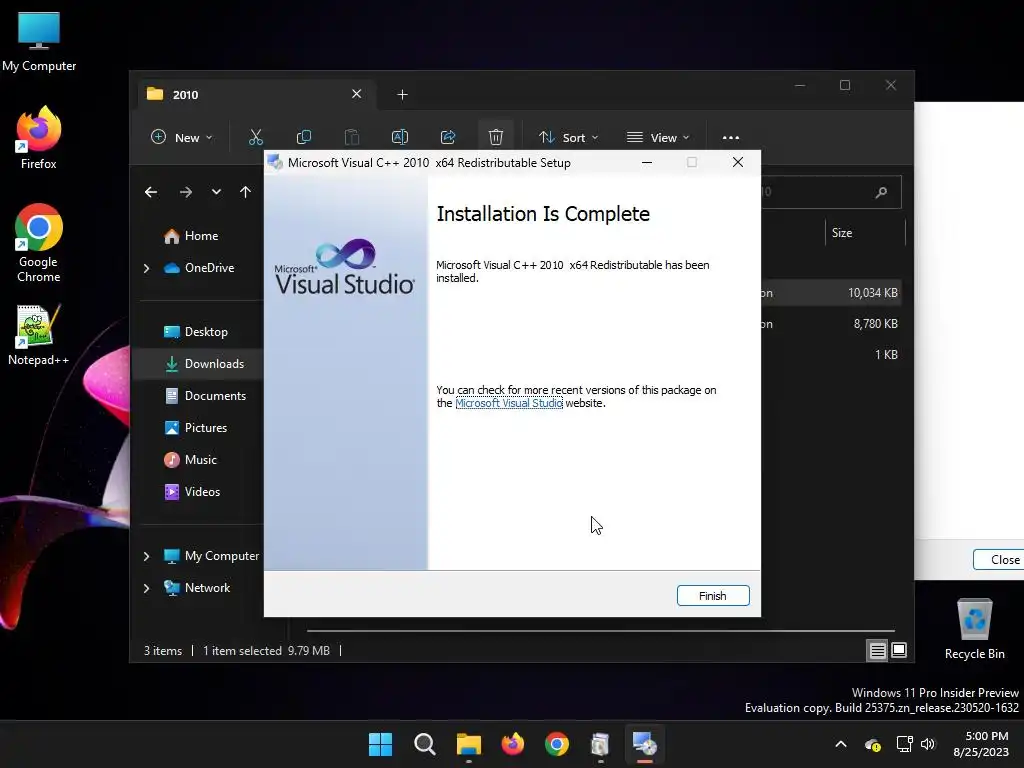Expand the My Computer tree node
This screenshot has height=768, width=1024.
(146, 556)
